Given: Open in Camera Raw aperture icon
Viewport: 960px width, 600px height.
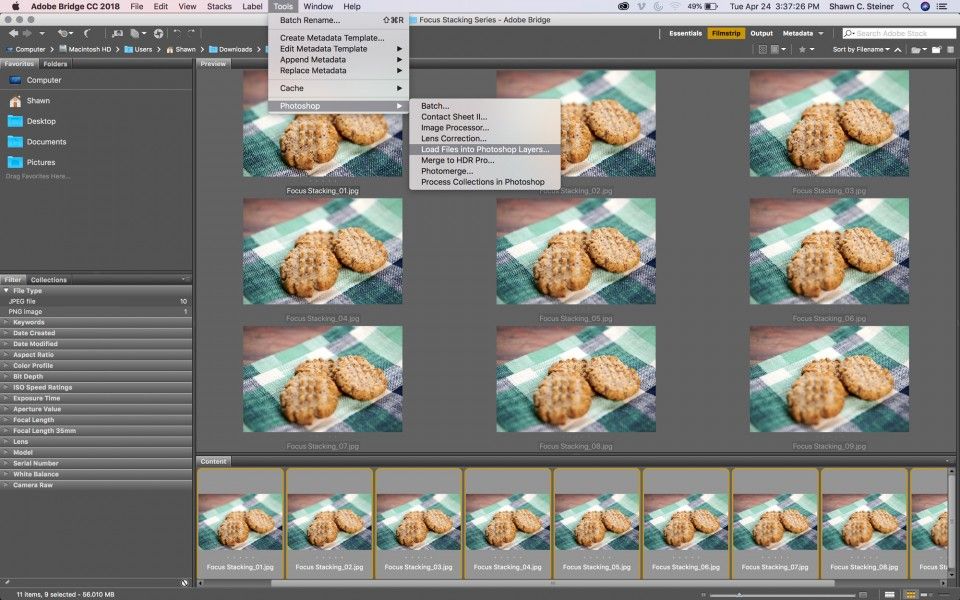Looking at the screenshot, I should 159,33.
